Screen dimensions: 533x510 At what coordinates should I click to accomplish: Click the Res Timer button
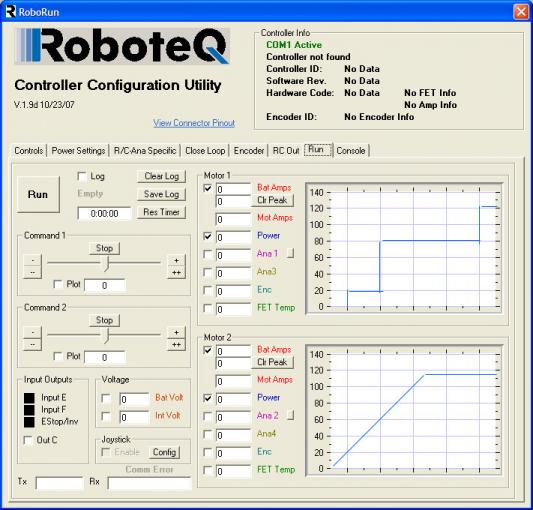click(161, 212)
